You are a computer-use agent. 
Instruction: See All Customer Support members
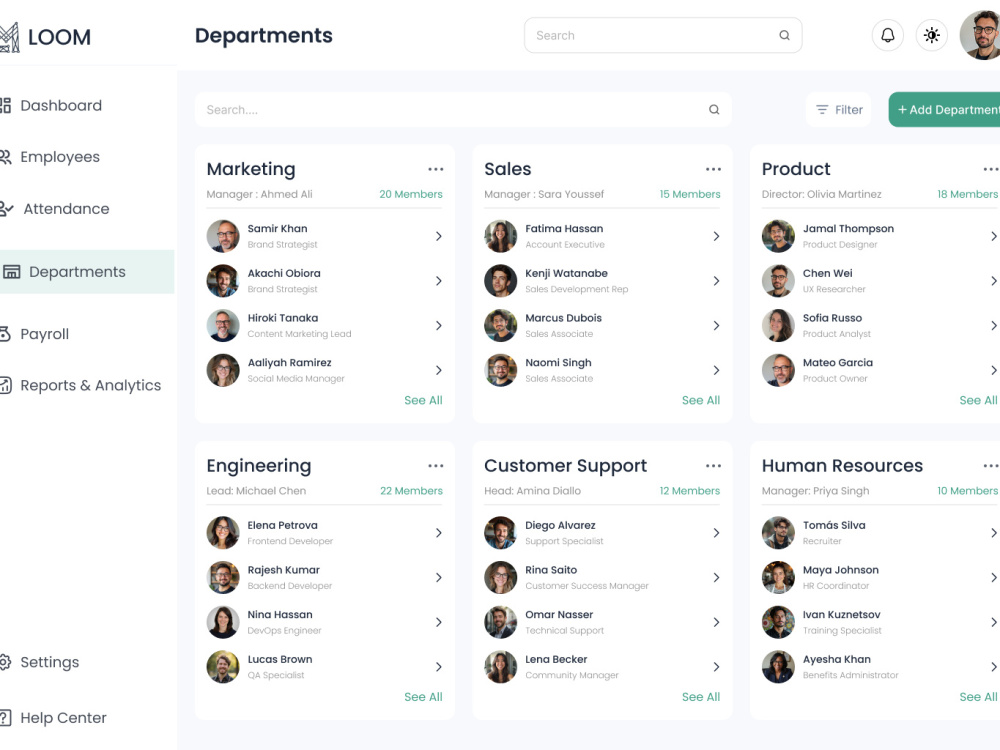tap(700, 696)
